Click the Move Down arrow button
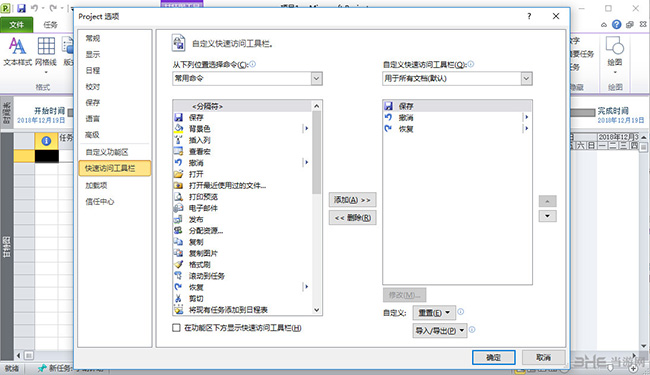The height and width of the screenshot is (375, 650). click(547, 216)
